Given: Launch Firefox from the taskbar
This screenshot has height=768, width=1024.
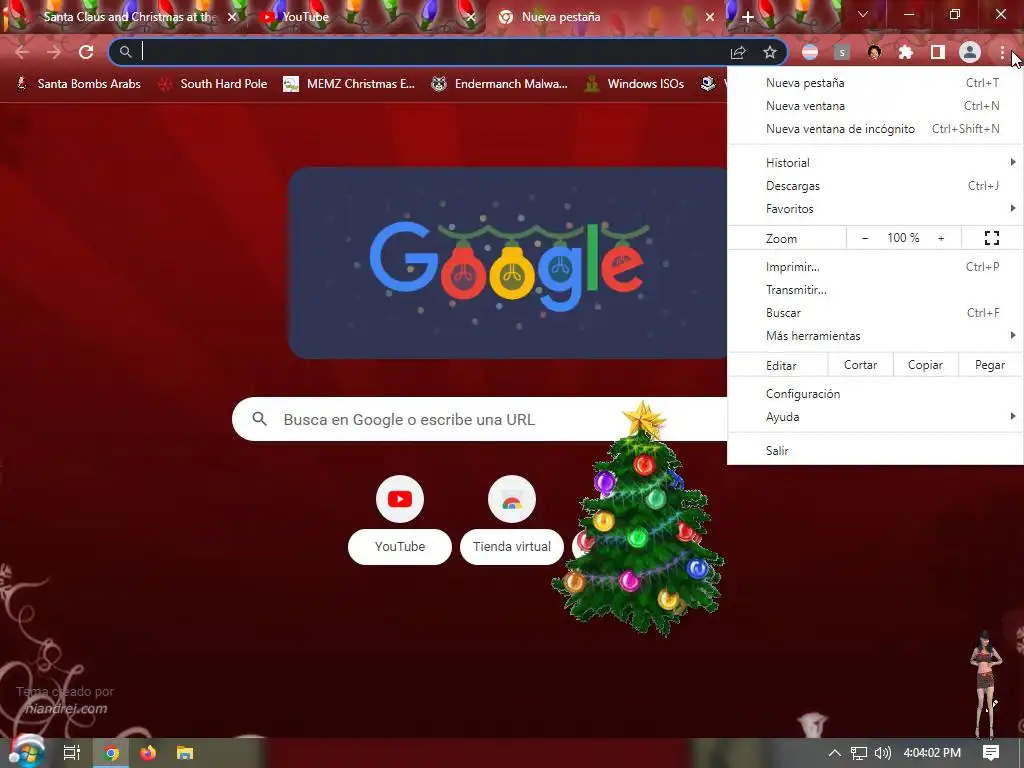Looking at the screenshot, I should point(148,753).
